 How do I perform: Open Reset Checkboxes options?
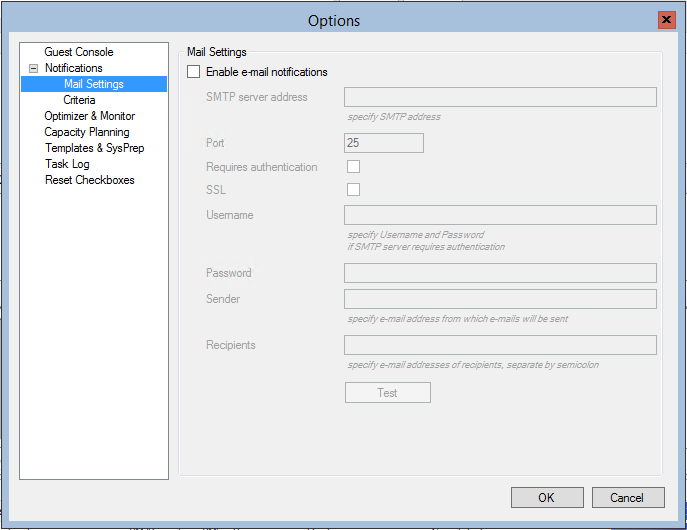[x=89, y=180]
